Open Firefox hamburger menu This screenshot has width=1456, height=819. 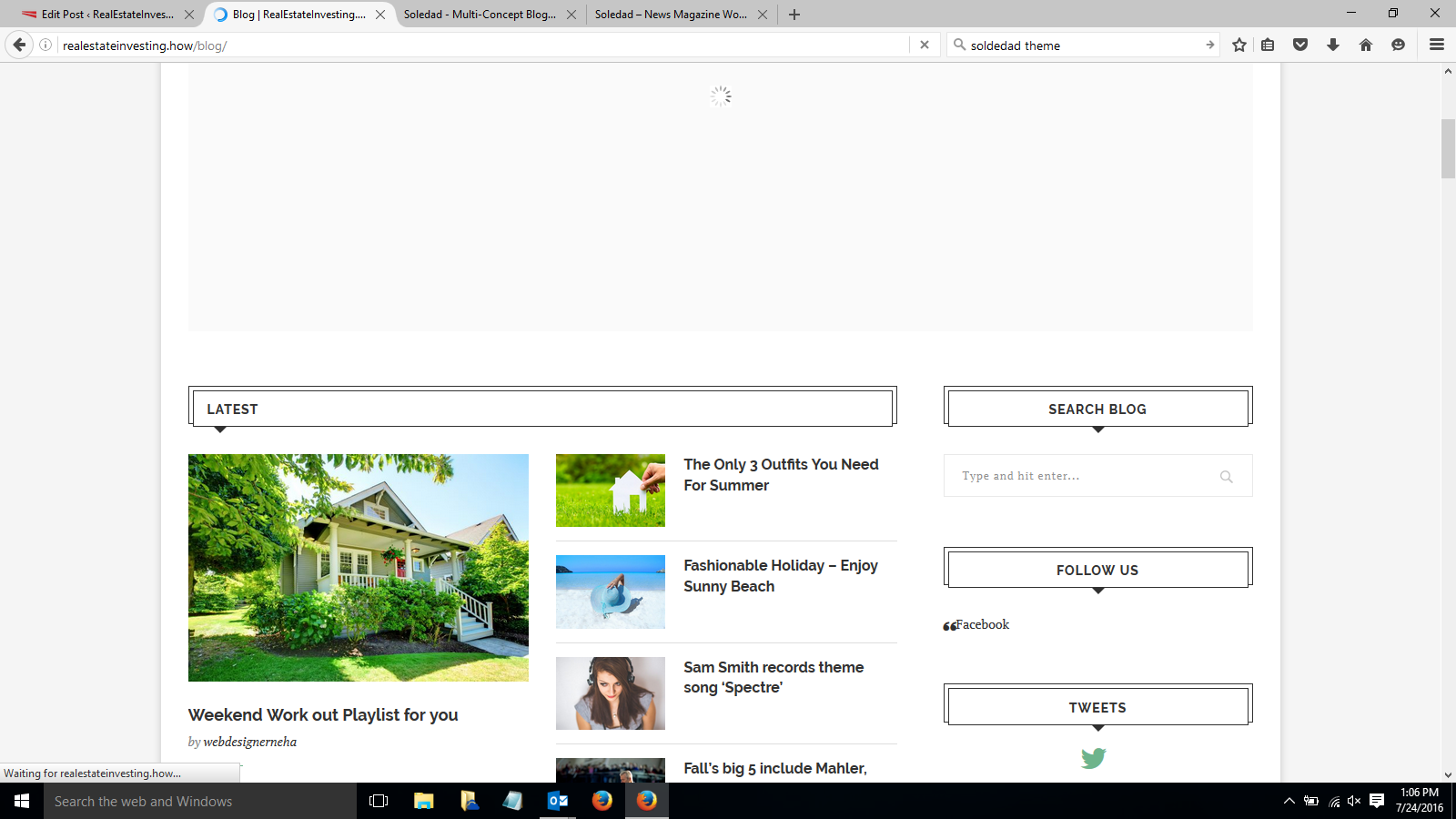(x=1437, y=45)
